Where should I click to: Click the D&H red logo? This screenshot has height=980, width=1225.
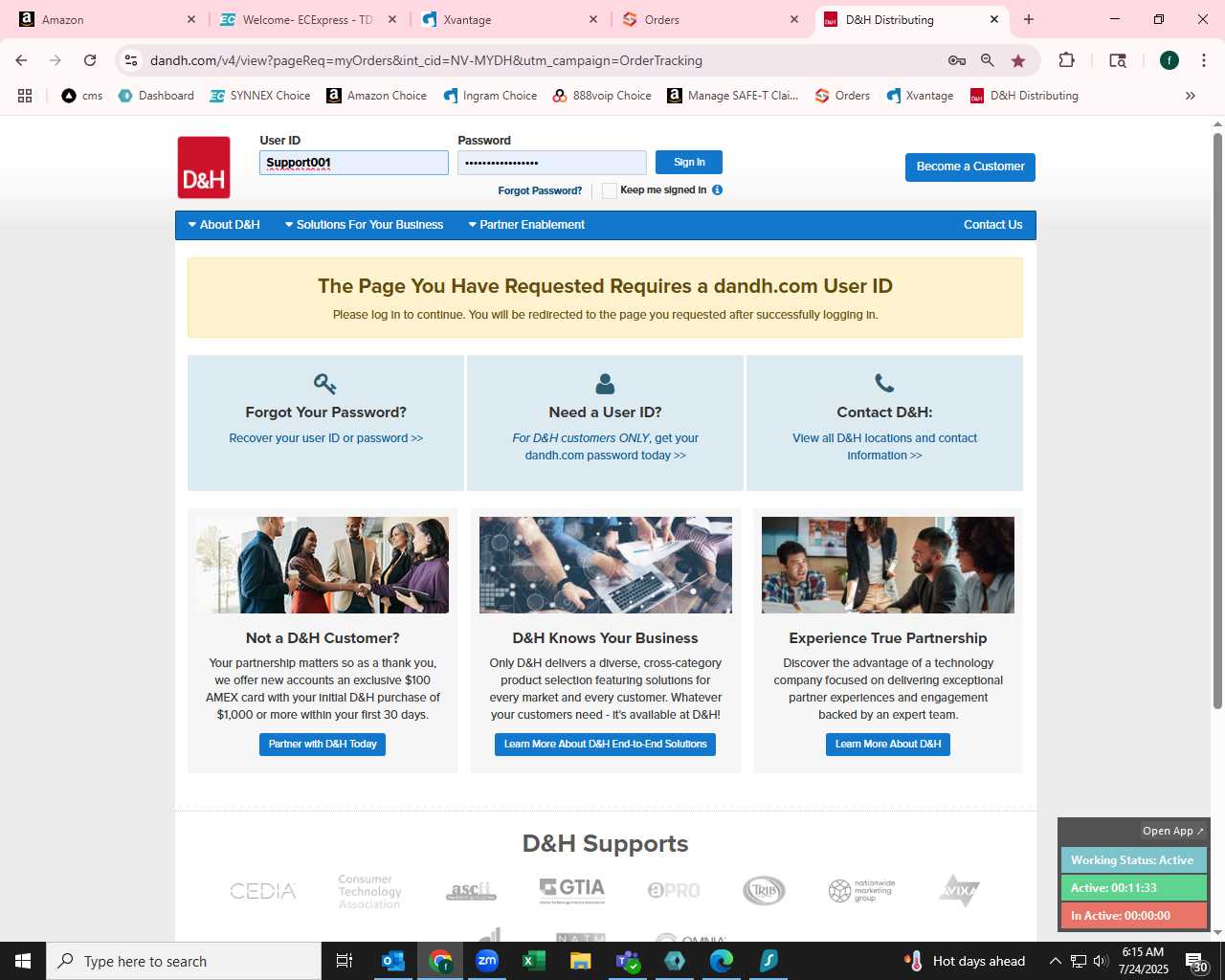click(x=204, y=167)
